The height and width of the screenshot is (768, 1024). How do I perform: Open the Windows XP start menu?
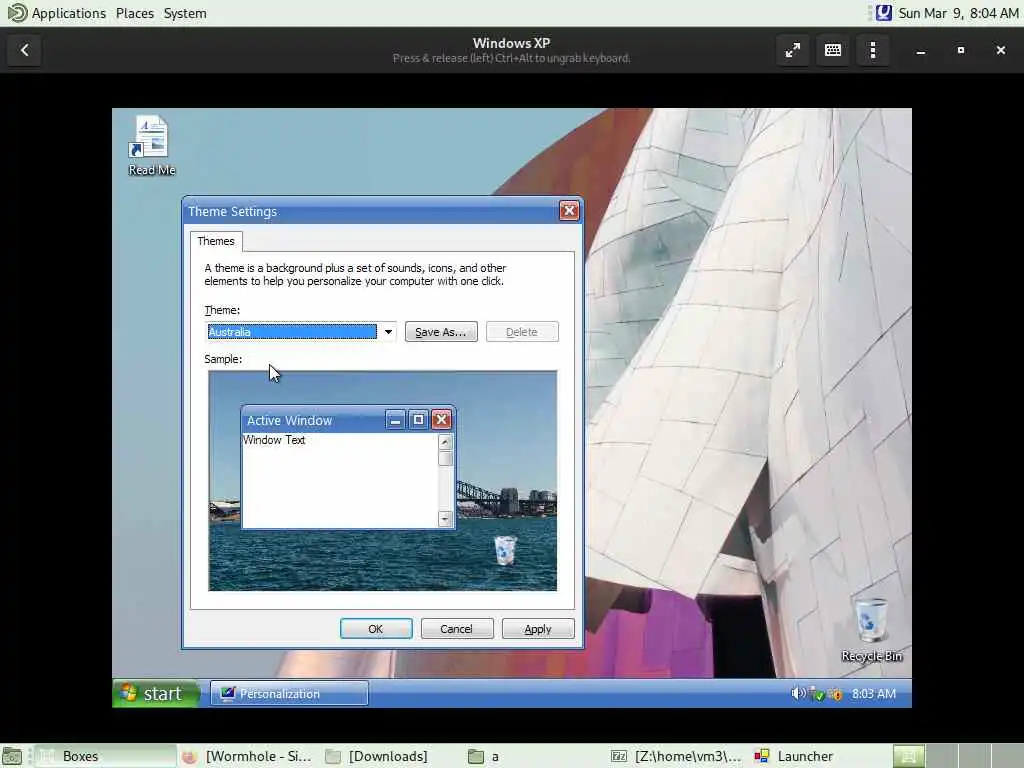(155, 694)
